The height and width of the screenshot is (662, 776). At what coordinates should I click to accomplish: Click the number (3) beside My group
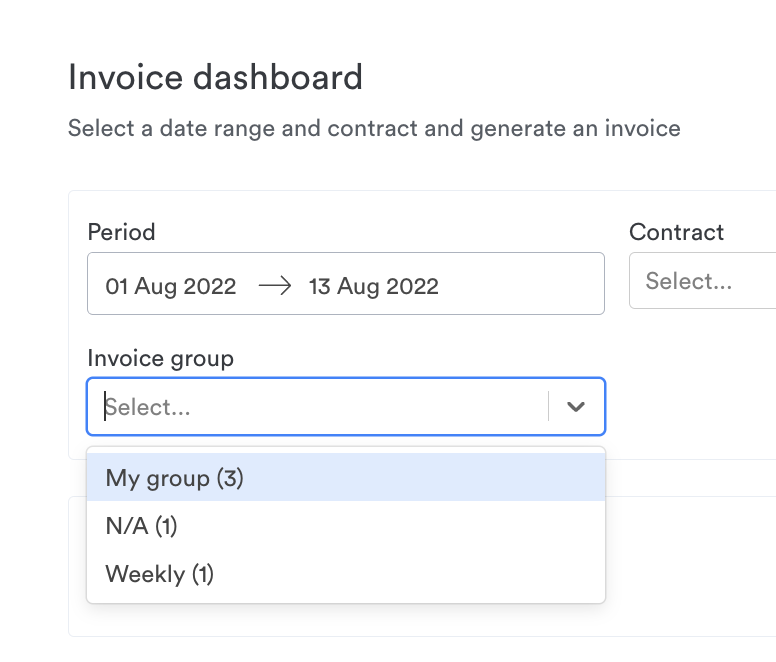pyautogui.click(x=230, y=478)
